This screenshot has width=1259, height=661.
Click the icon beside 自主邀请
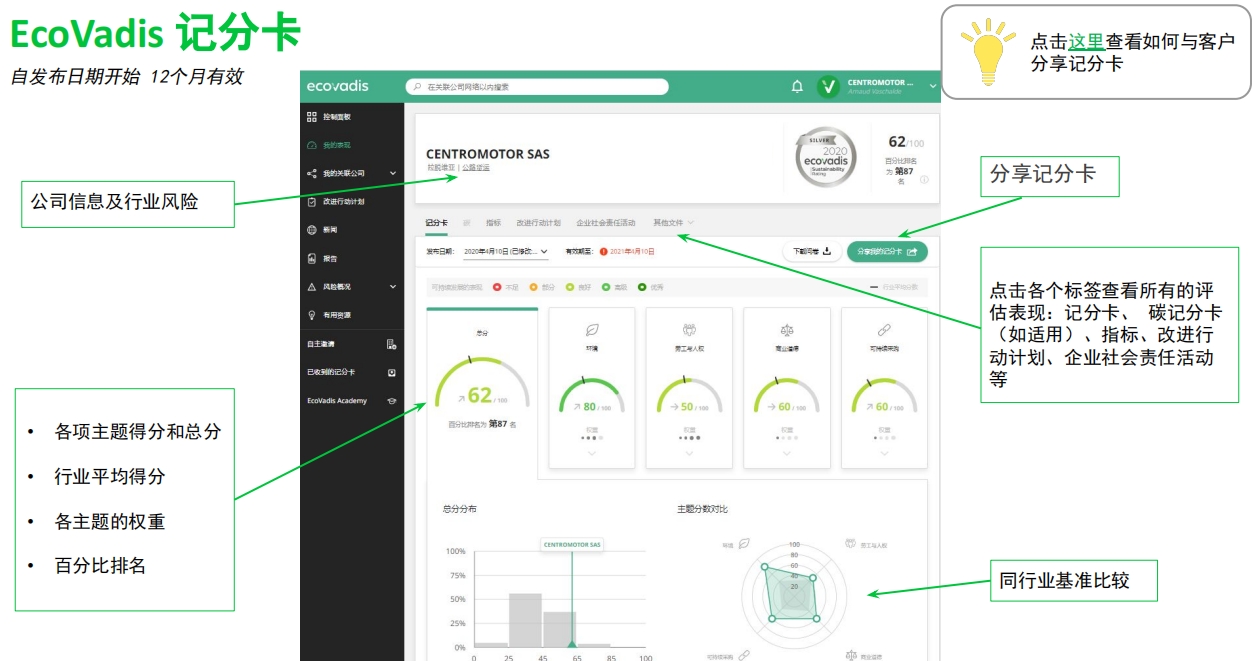click(391, 344)
